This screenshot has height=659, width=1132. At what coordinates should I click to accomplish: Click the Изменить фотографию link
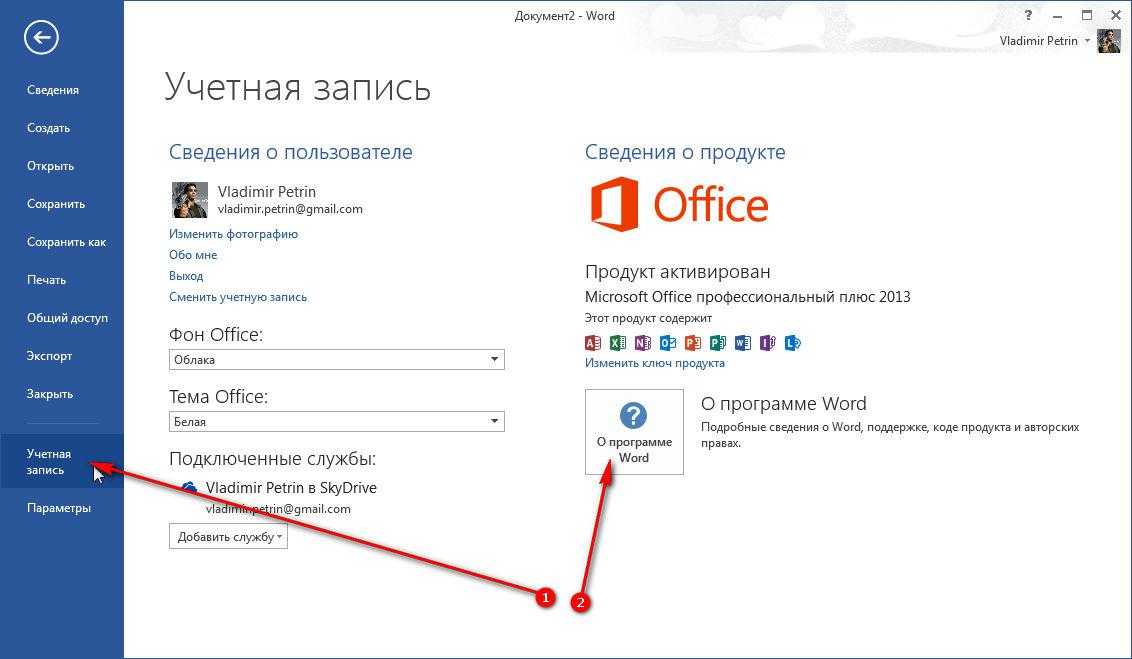[x=233, y=234]
